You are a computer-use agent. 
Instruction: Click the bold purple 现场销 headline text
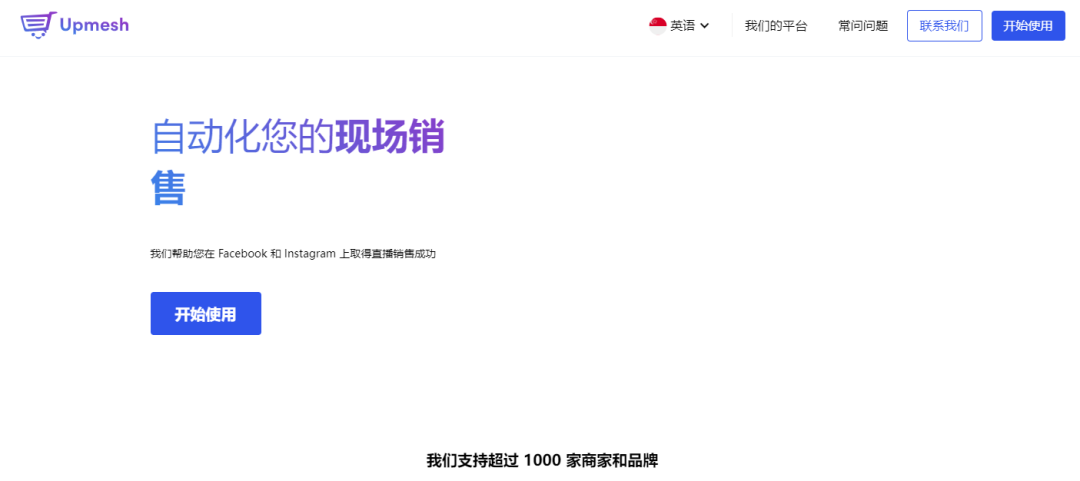pos(389,137)
